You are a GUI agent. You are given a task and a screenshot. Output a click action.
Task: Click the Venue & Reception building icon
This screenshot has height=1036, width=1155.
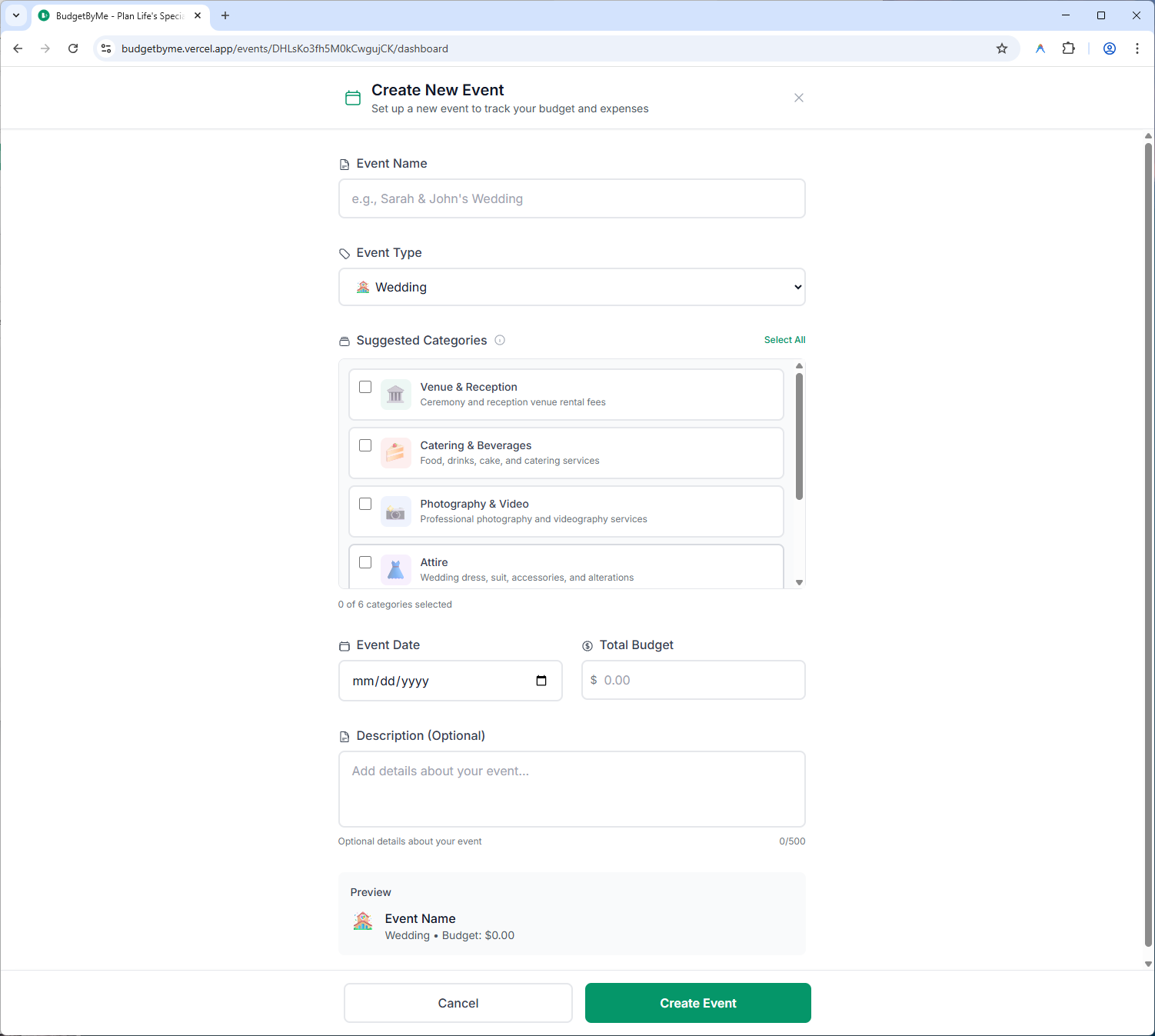tap(395, 395)
